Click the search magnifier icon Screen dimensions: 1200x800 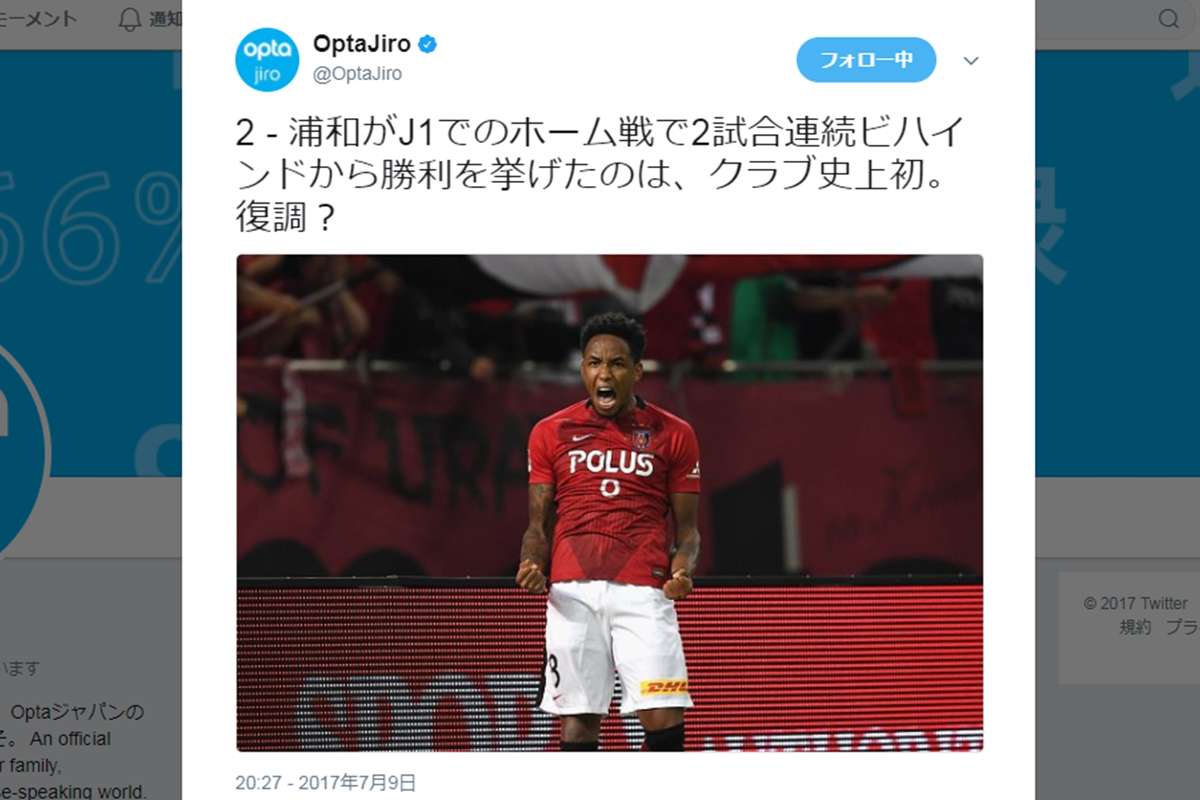coord(1169,19)
